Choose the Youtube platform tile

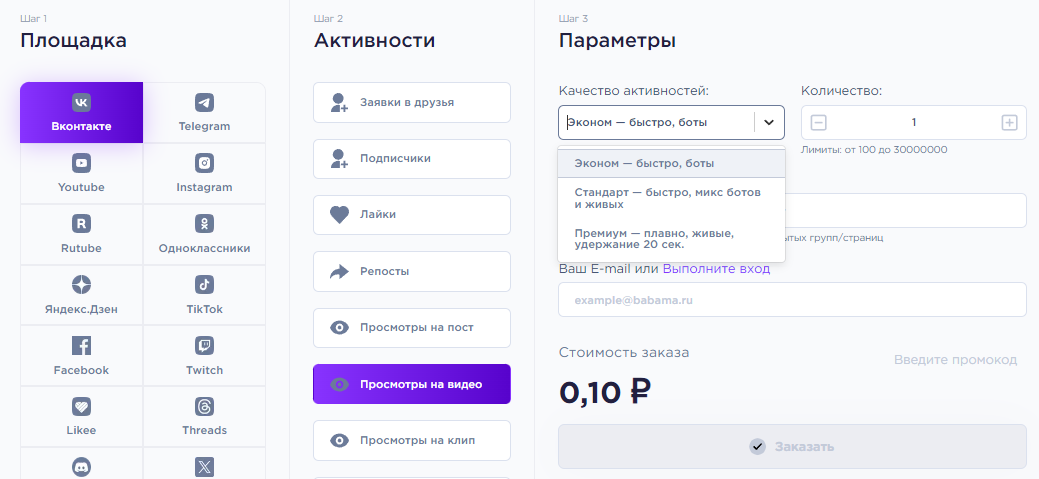[x=82, y=173]
